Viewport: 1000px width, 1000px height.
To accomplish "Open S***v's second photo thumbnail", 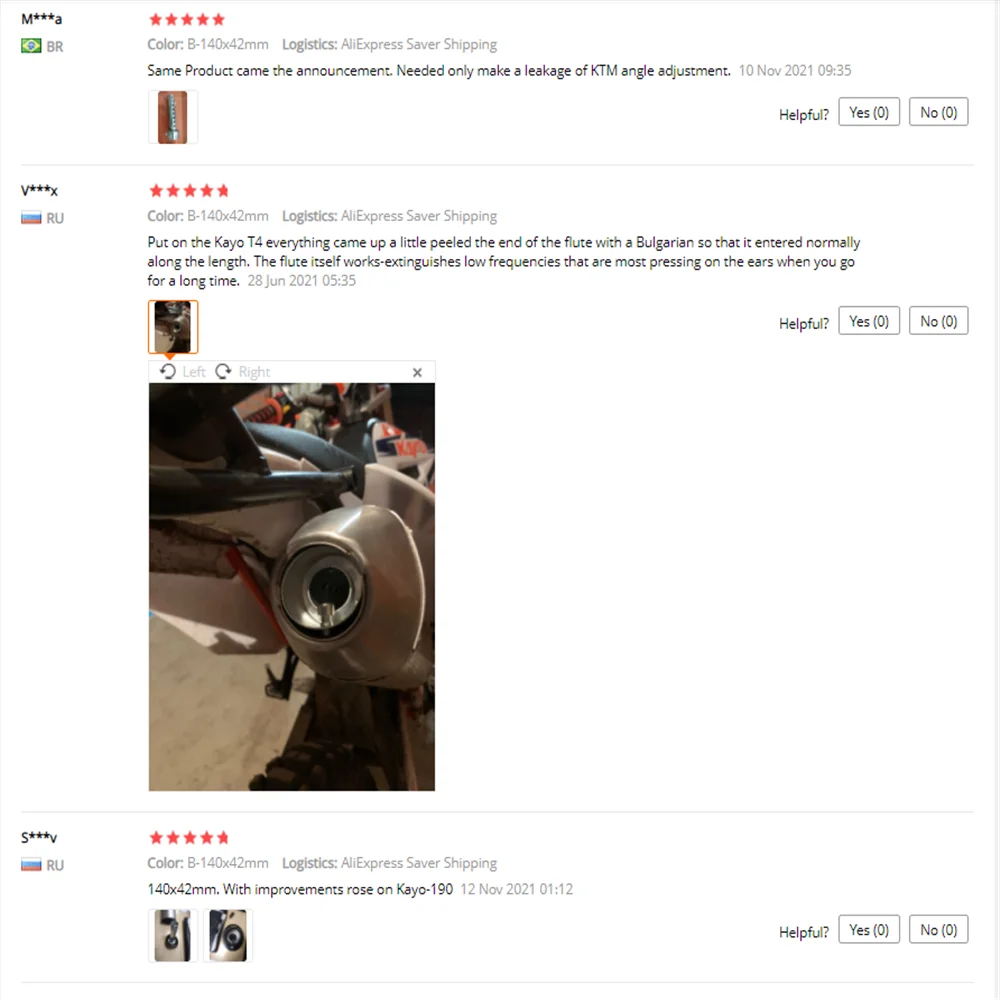I will [x=228, y=936].
